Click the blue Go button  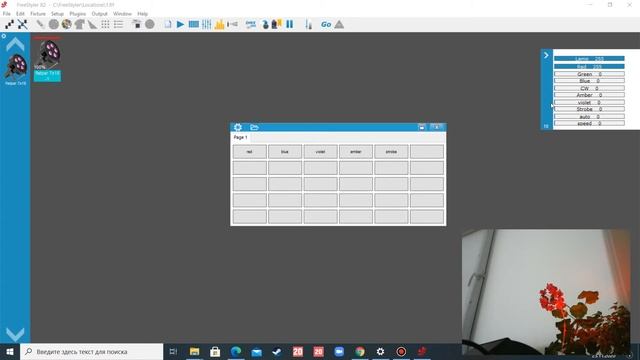[326, 24]
